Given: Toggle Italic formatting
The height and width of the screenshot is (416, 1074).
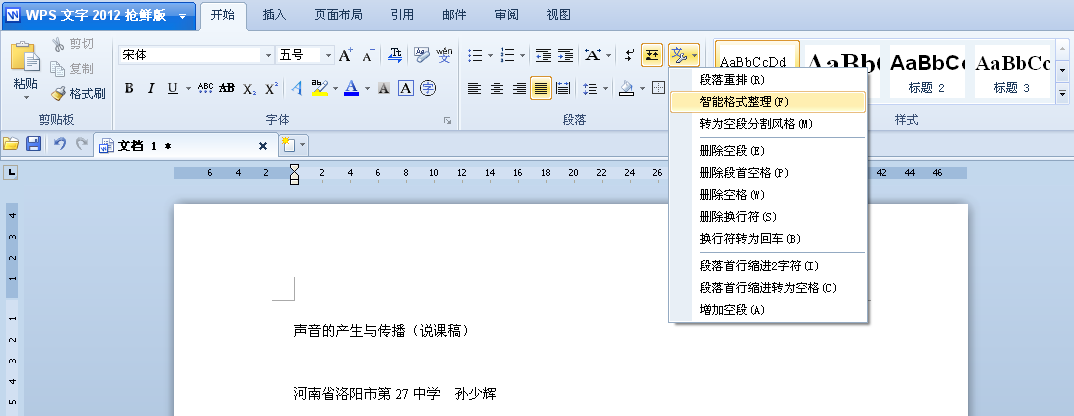Looking at the screenshot, I should coord(151,88).
